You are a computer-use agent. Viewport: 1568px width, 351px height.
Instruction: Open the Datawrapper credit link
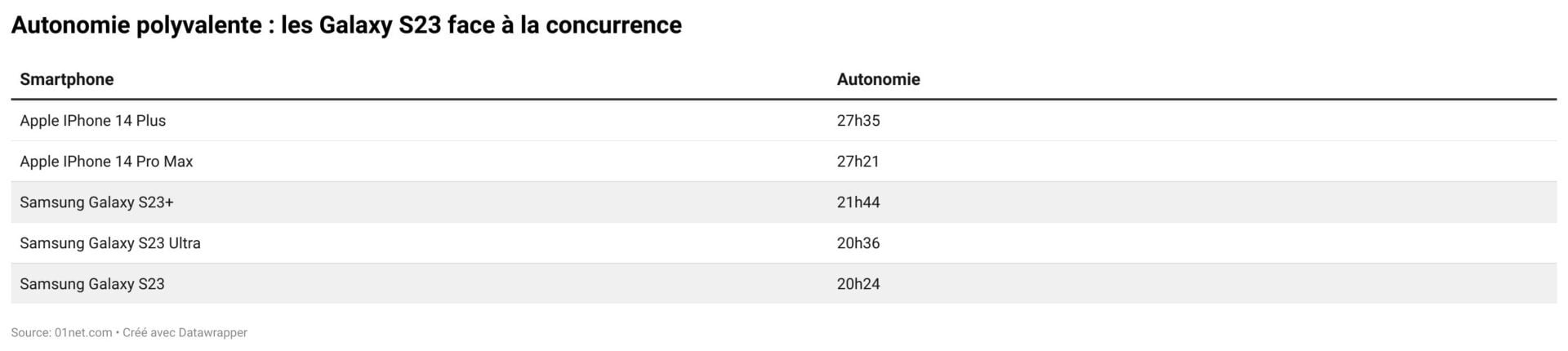point(212,333)
